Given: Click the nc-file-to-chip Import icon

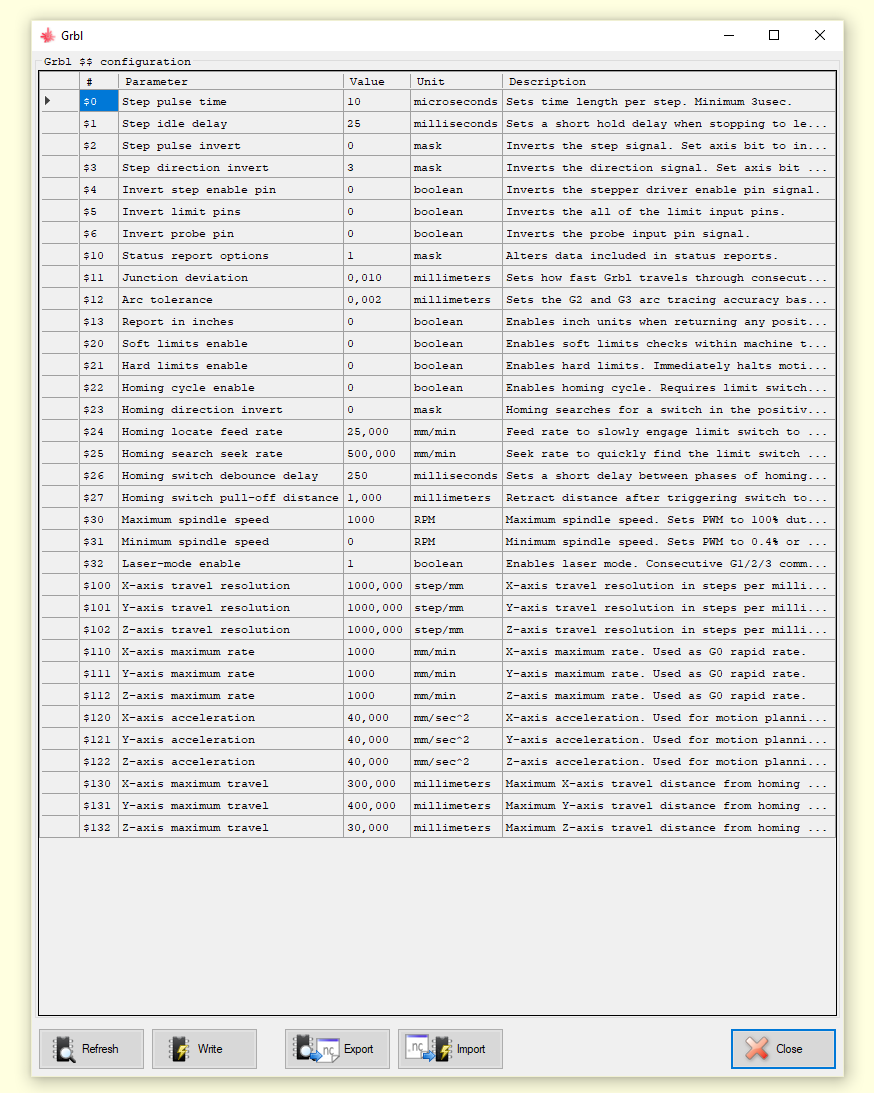Looking at the screenshot, I should pos(428,1049).
